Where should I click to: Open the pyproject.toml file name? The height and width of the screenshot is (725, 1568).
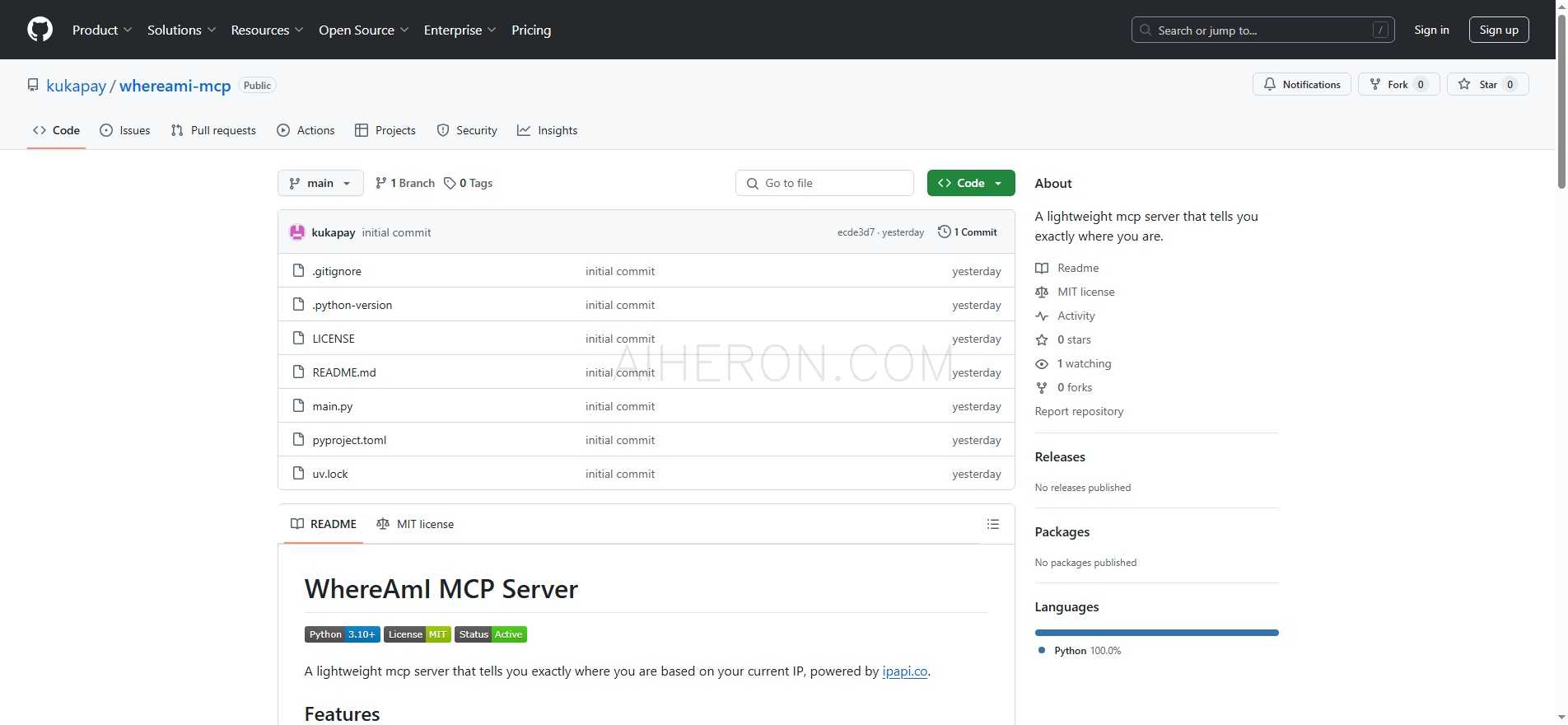pyautogui.click(x=349, y=440)
